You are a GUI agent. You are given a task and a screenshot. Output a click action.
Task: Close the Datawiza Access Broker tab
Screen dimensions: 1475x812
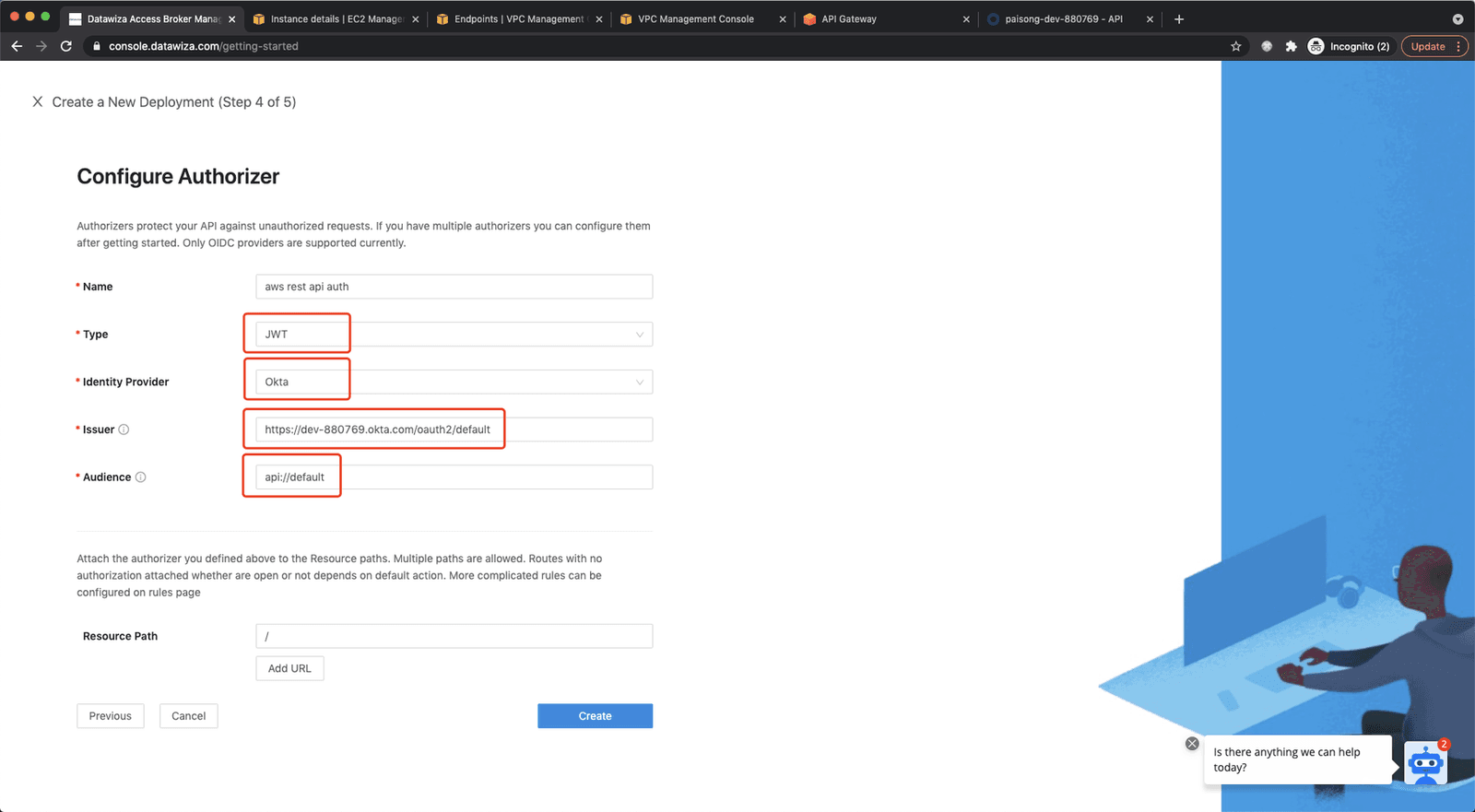click(231, 18)
